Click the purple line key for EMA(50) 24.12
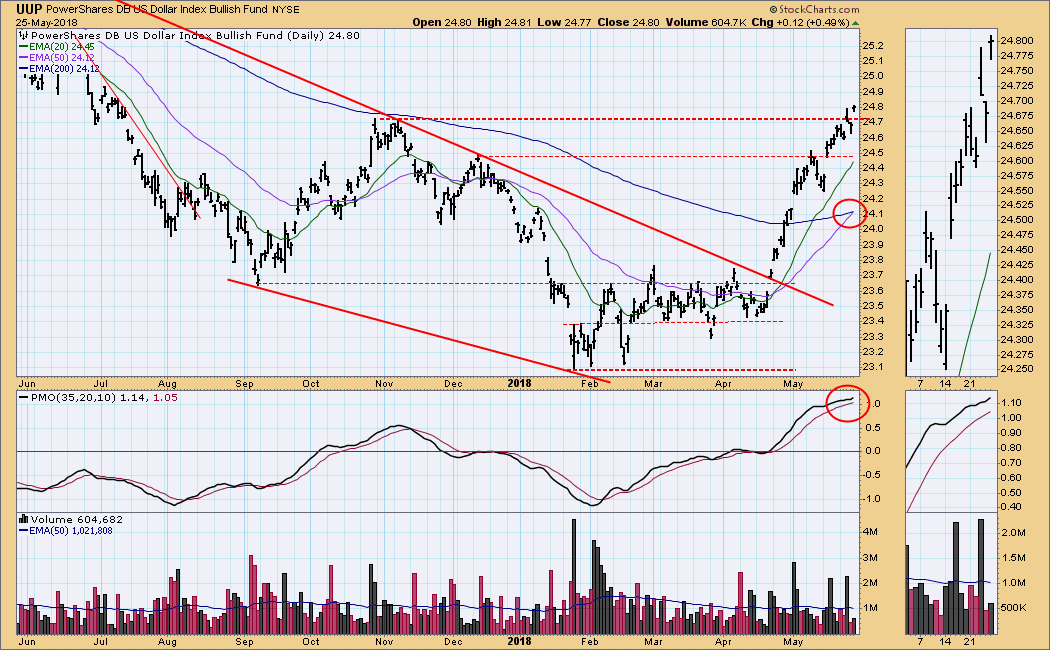The height and width of the screenshot is (650, 1050). pos(23,58)
